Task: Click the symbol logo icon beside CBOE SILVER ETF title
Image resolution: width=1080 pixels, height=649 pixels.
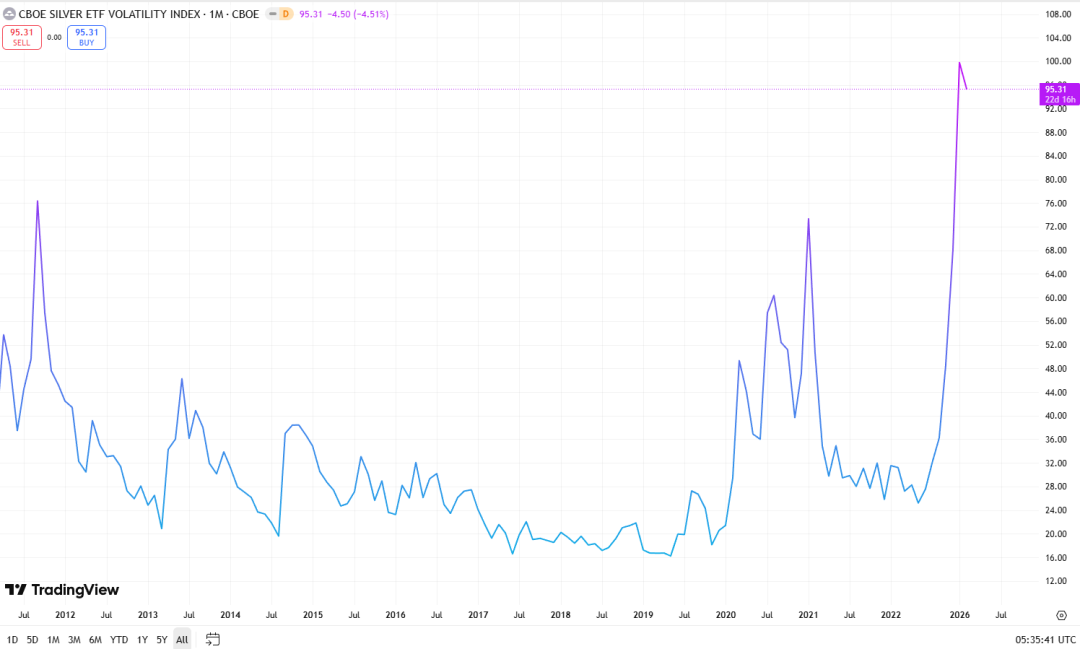Action: pos(9,14)
